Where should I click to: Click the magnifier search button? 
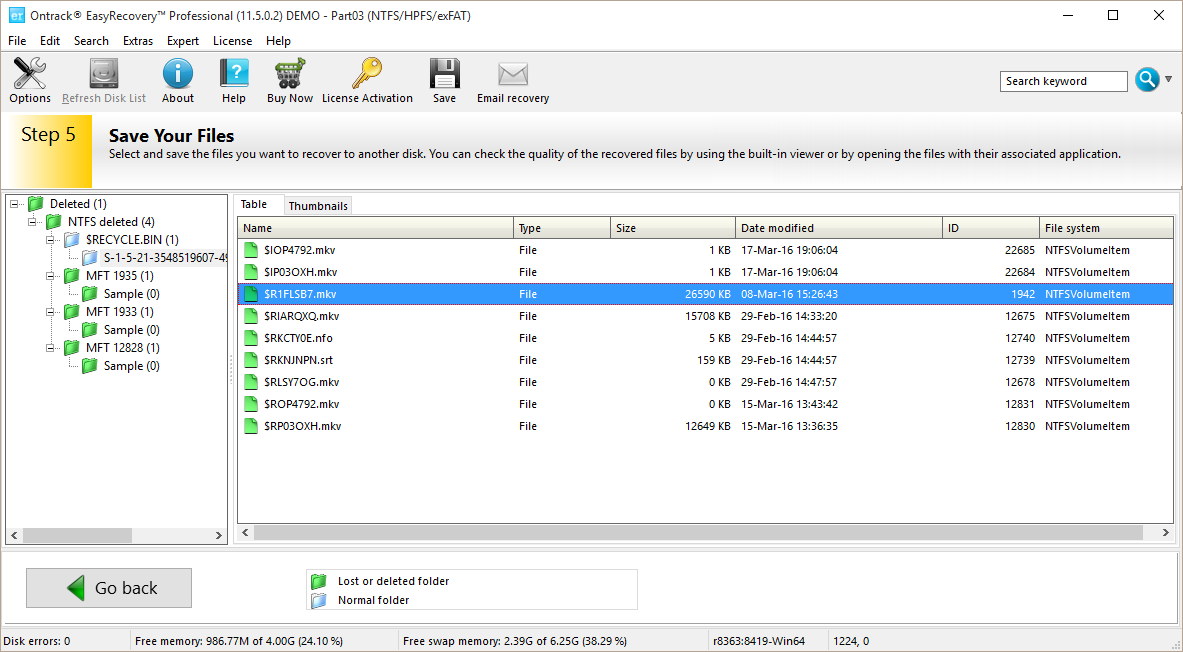[x=1146, y=81]
